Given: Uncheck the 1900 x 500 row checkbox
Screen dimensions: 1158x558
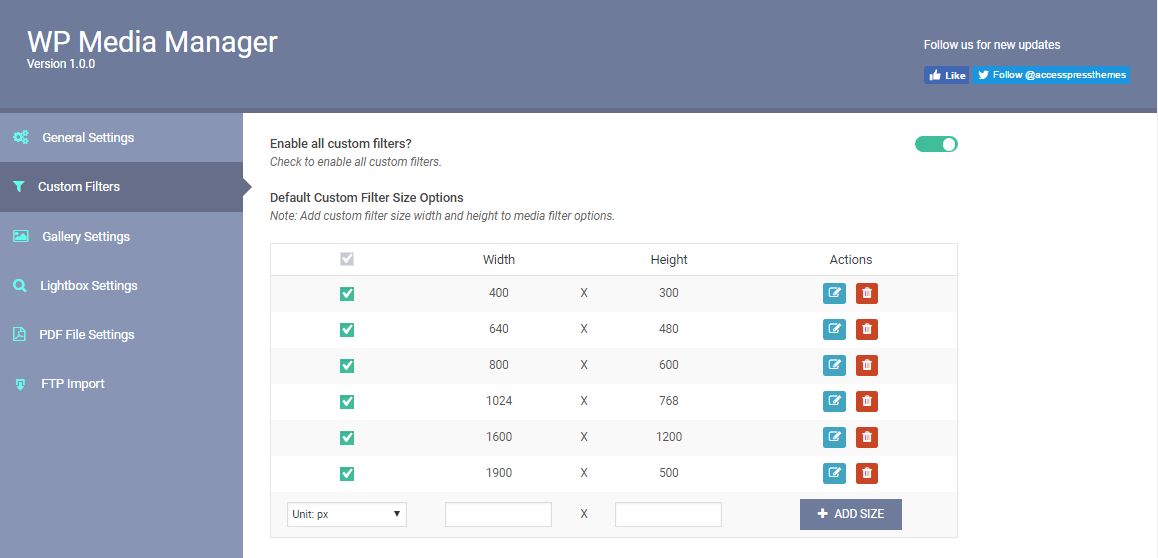Looking at the screenshot, I should point(346,473).
